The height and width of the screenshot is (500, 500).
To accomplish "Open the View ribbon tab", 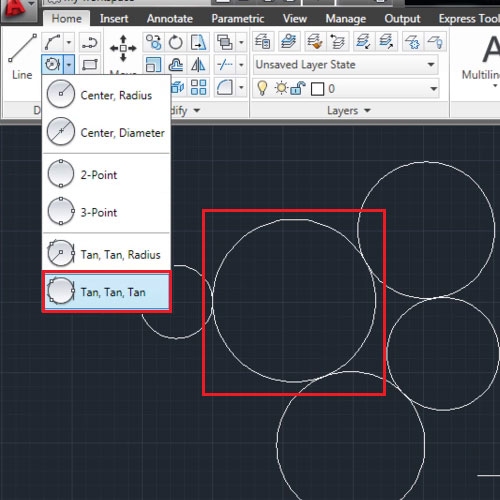I will click(x=295, y=19).
